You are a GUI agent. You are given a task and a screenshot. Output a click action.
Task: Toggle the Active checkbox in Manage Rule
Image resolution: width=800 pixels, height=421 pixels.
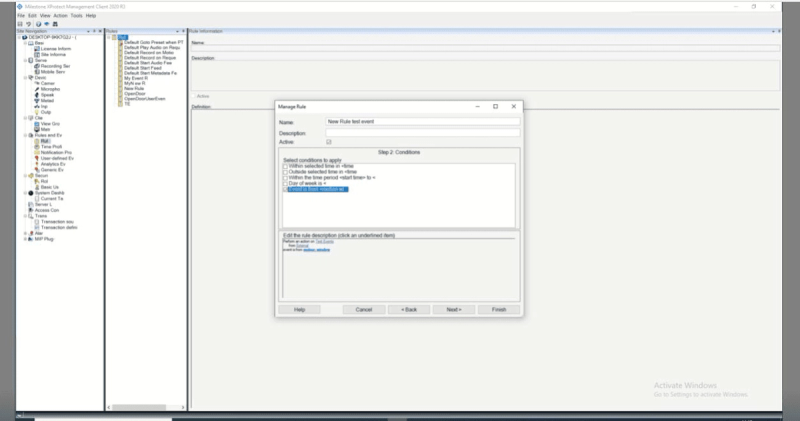(329, 142)
